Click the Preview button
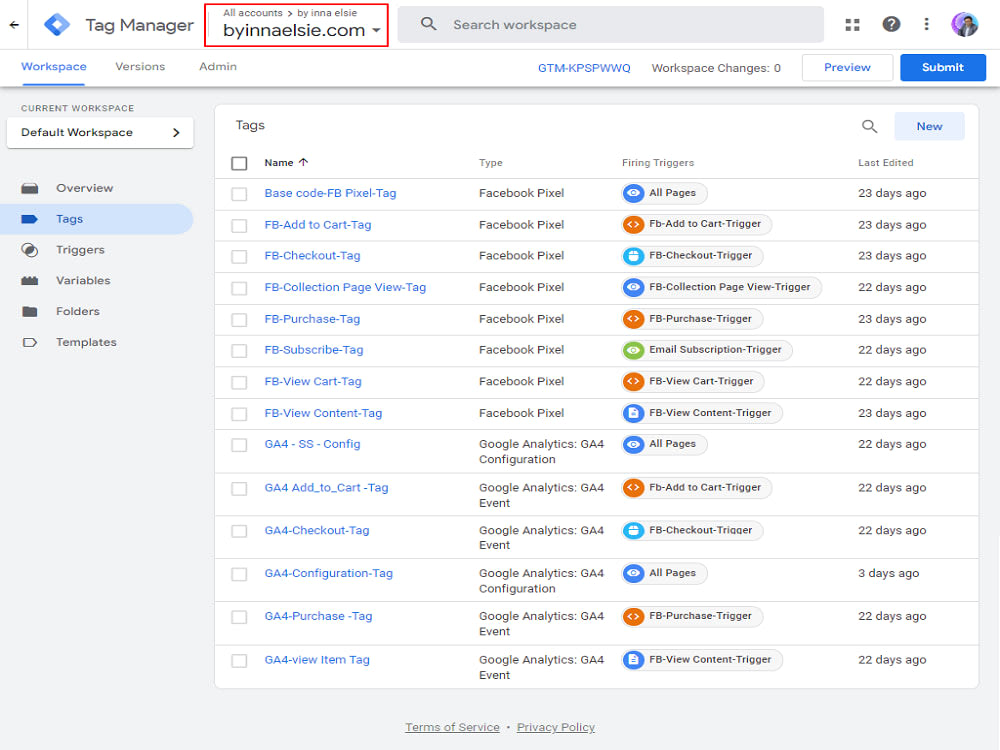This screenshot has height=750, width=1000. 847,68
